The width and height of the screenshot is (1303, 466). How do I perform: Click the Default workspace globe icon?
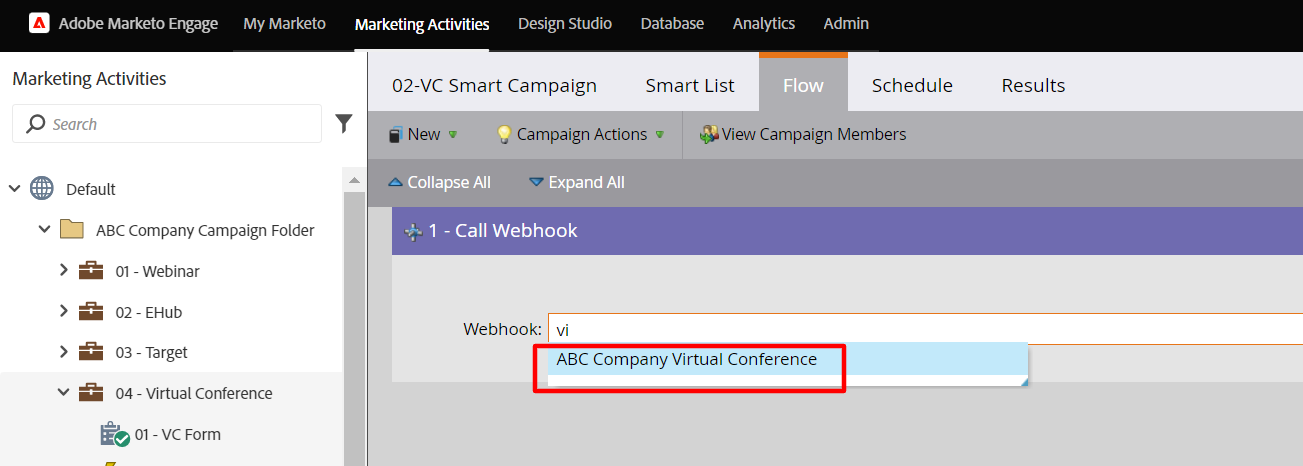(42, 188)
